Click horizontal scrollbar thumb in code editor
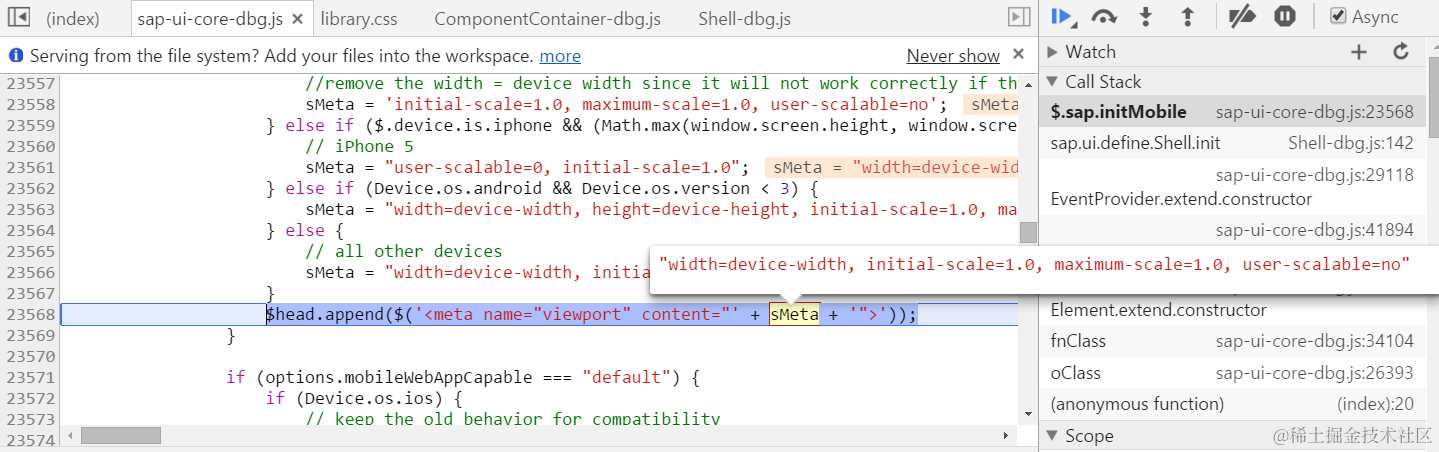This screenshot has width=1439, height=452. point(121,436)
